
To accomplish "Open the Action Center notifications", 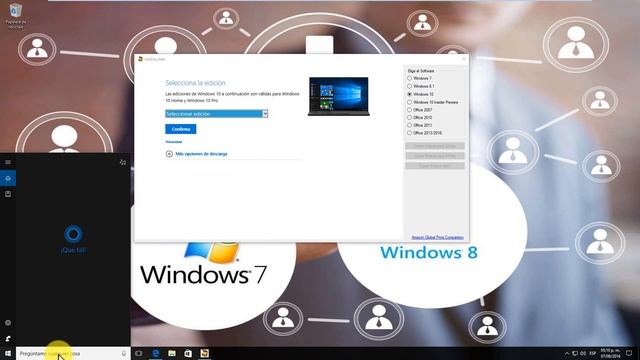I will 629,353.
